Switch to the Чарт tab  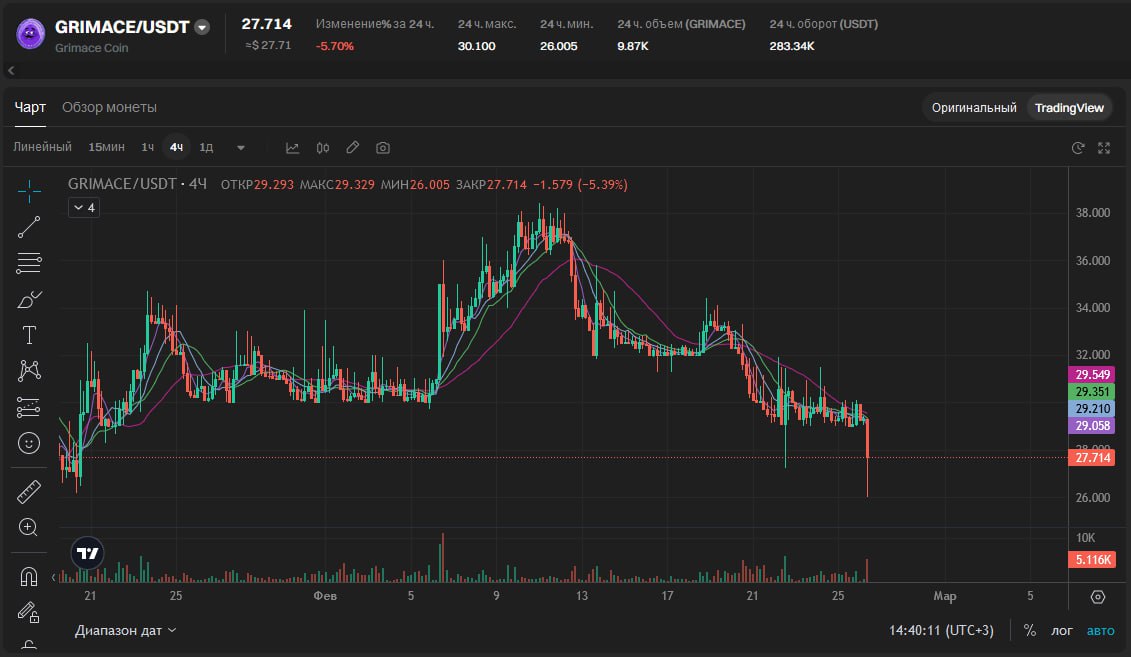point(30,107)
